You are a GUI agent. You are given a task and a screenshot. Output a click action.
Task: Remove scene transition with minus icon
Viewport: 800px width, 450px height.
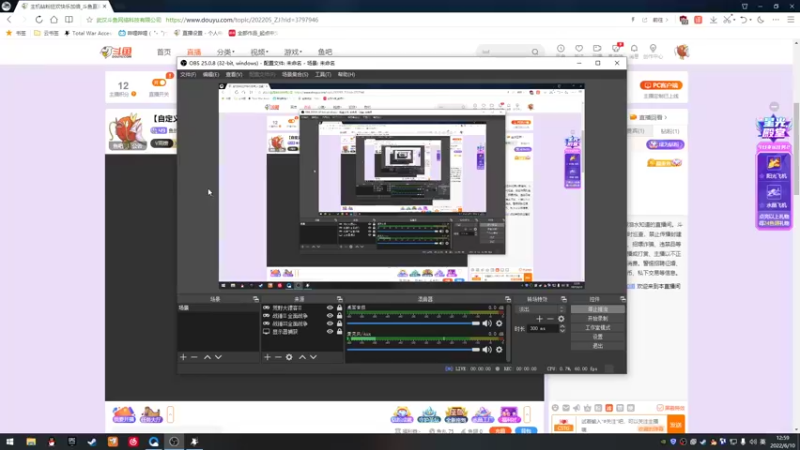click(550, 319)
